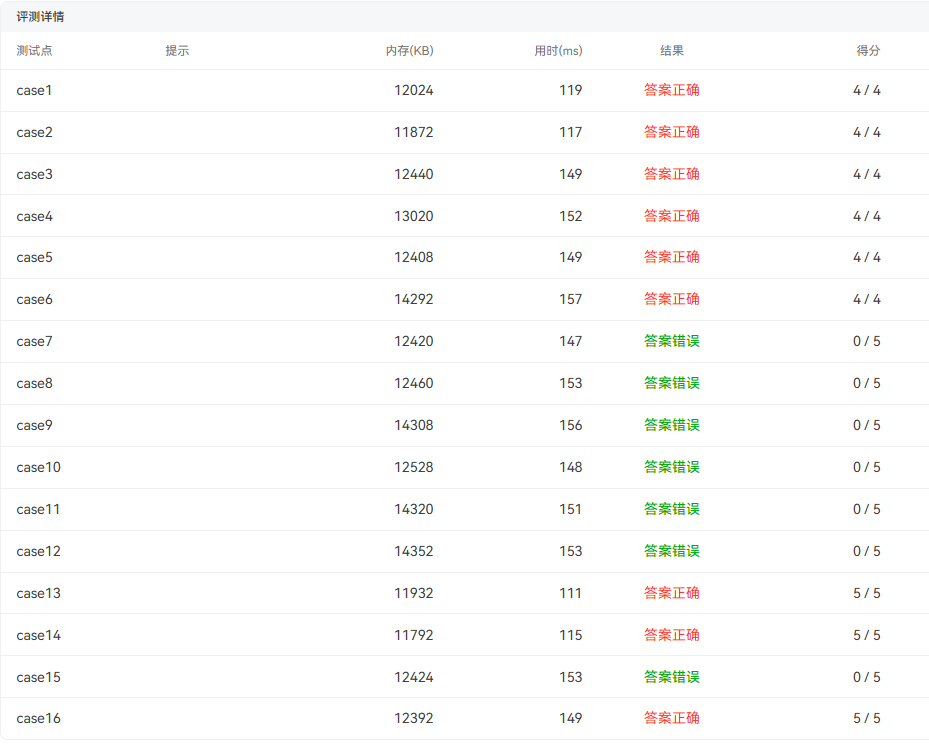929x747 pixels.
Task: Select the case15 test point label
Action: click(39, 677)
